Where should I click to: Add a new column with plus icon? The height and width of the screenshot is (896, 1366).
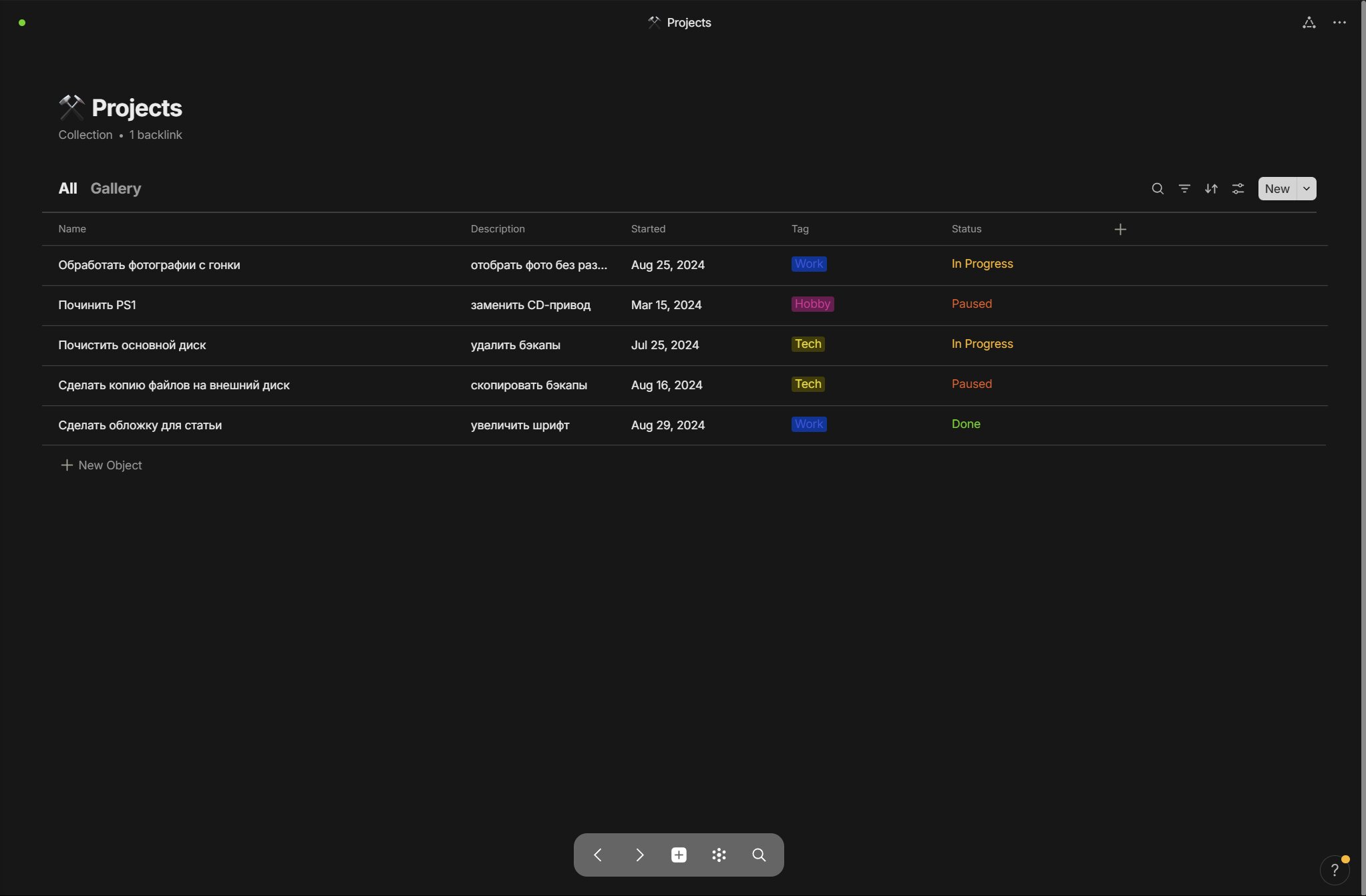1120,230
